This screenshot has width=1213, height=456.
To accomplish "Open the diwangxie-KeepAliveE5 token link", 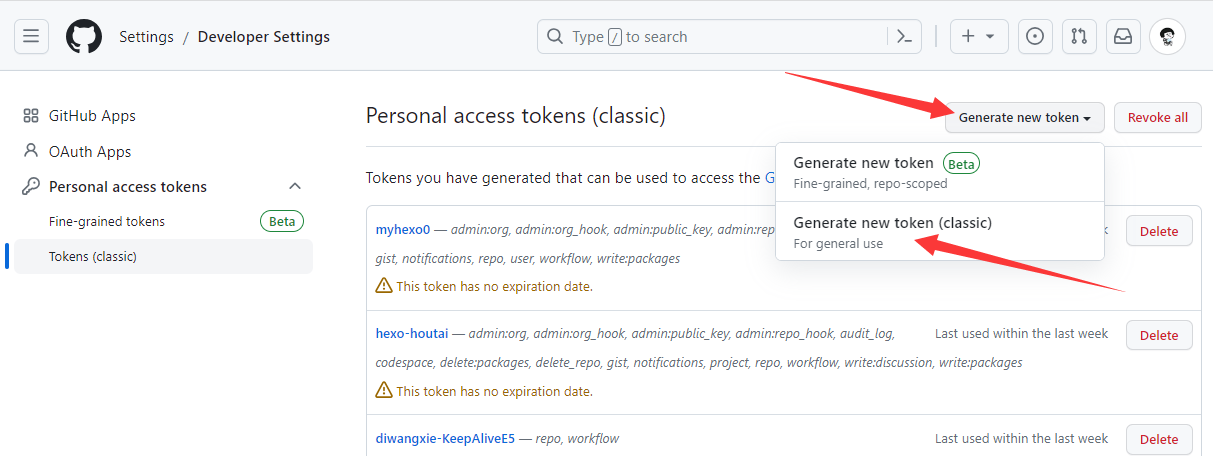I will 445,438.
